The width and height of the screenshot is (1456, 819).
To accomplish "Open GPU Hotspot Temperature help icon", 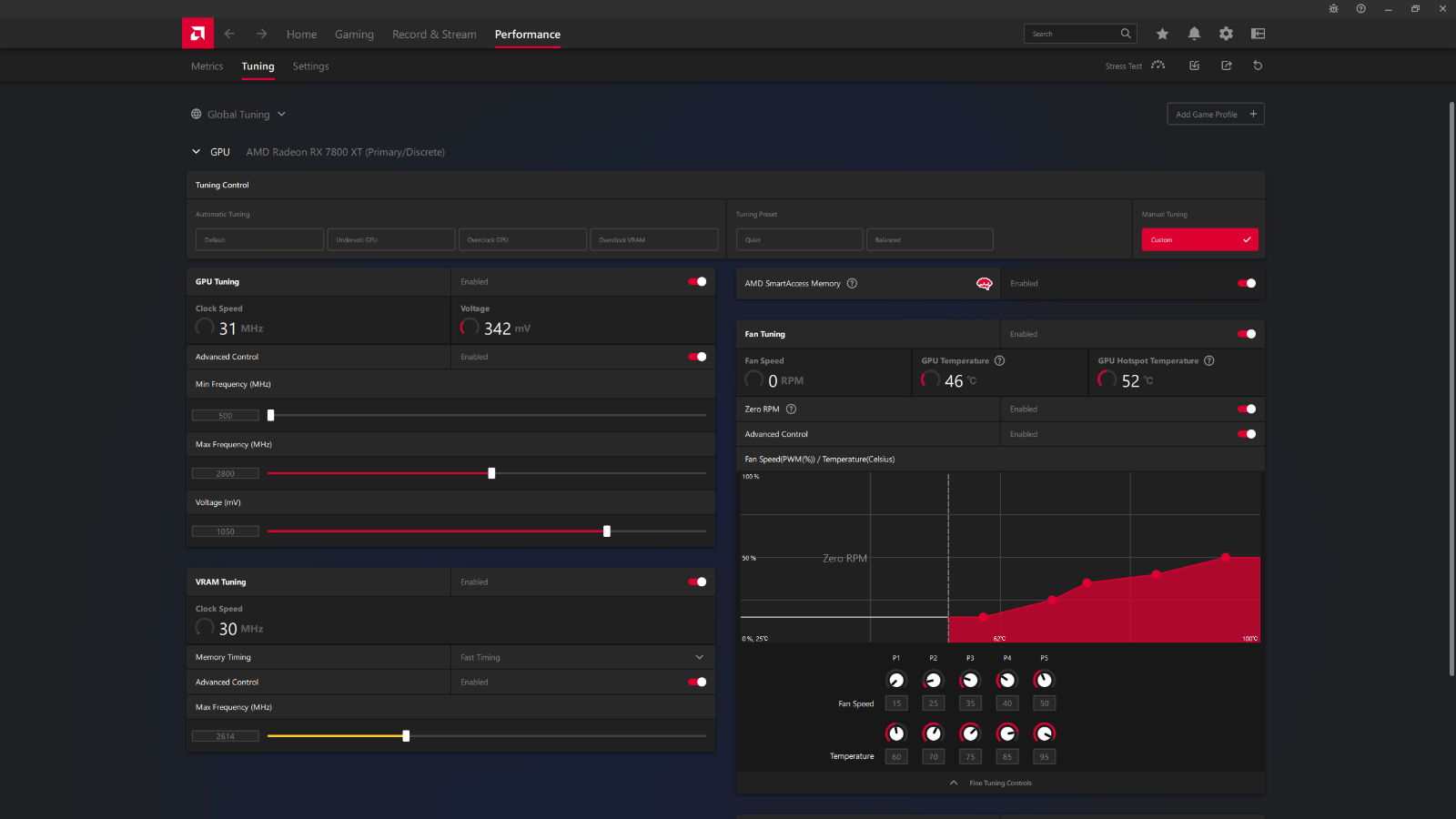I will tap(1208, 360).
